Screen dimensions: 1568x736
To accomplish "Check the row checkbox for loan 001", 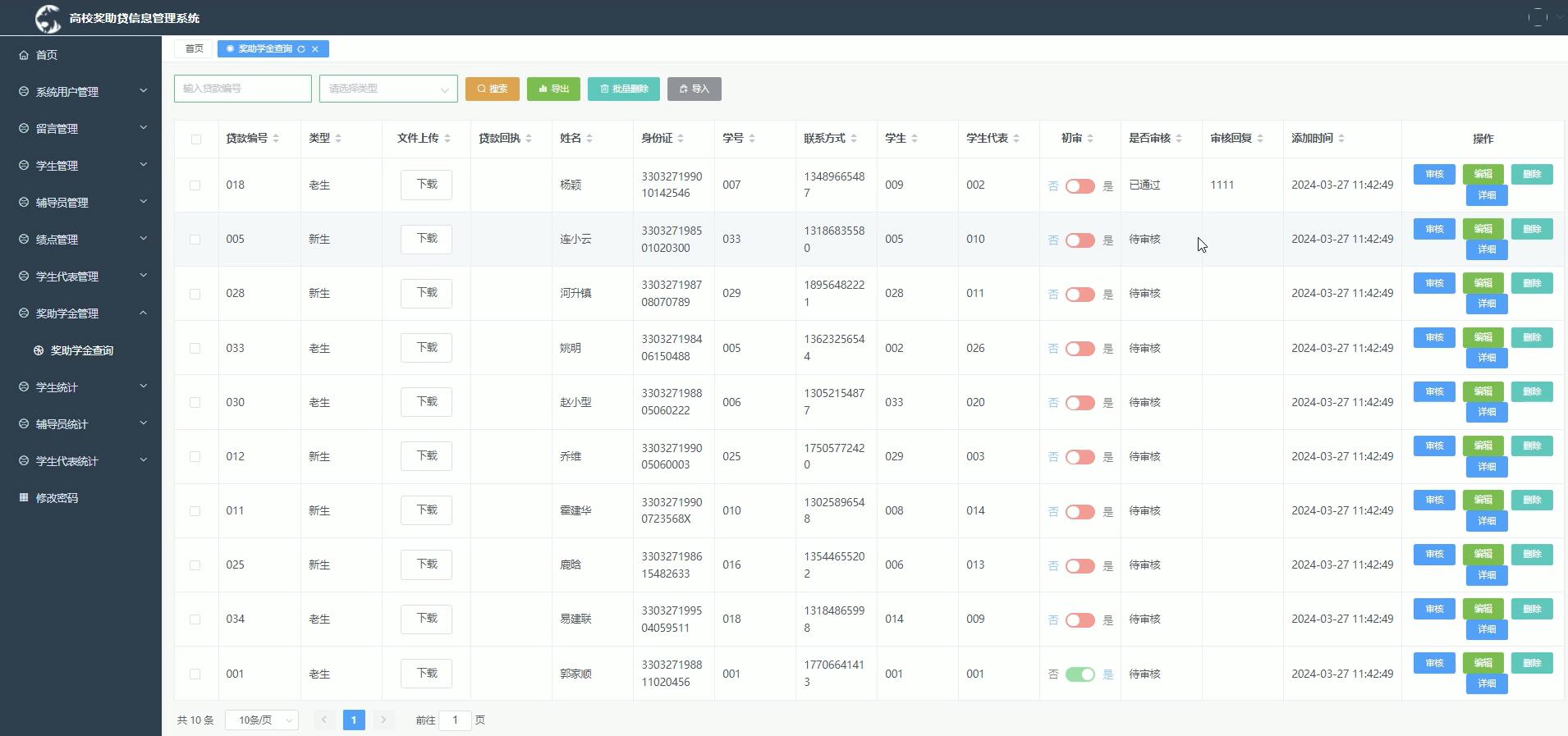I will (195, 674).
